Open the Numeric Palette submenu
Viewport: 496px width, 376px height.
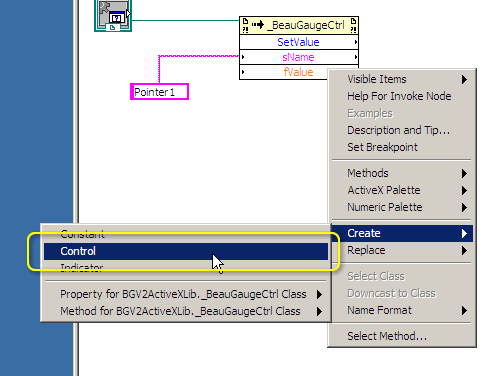pyautogui.click(x=402, y=207)
